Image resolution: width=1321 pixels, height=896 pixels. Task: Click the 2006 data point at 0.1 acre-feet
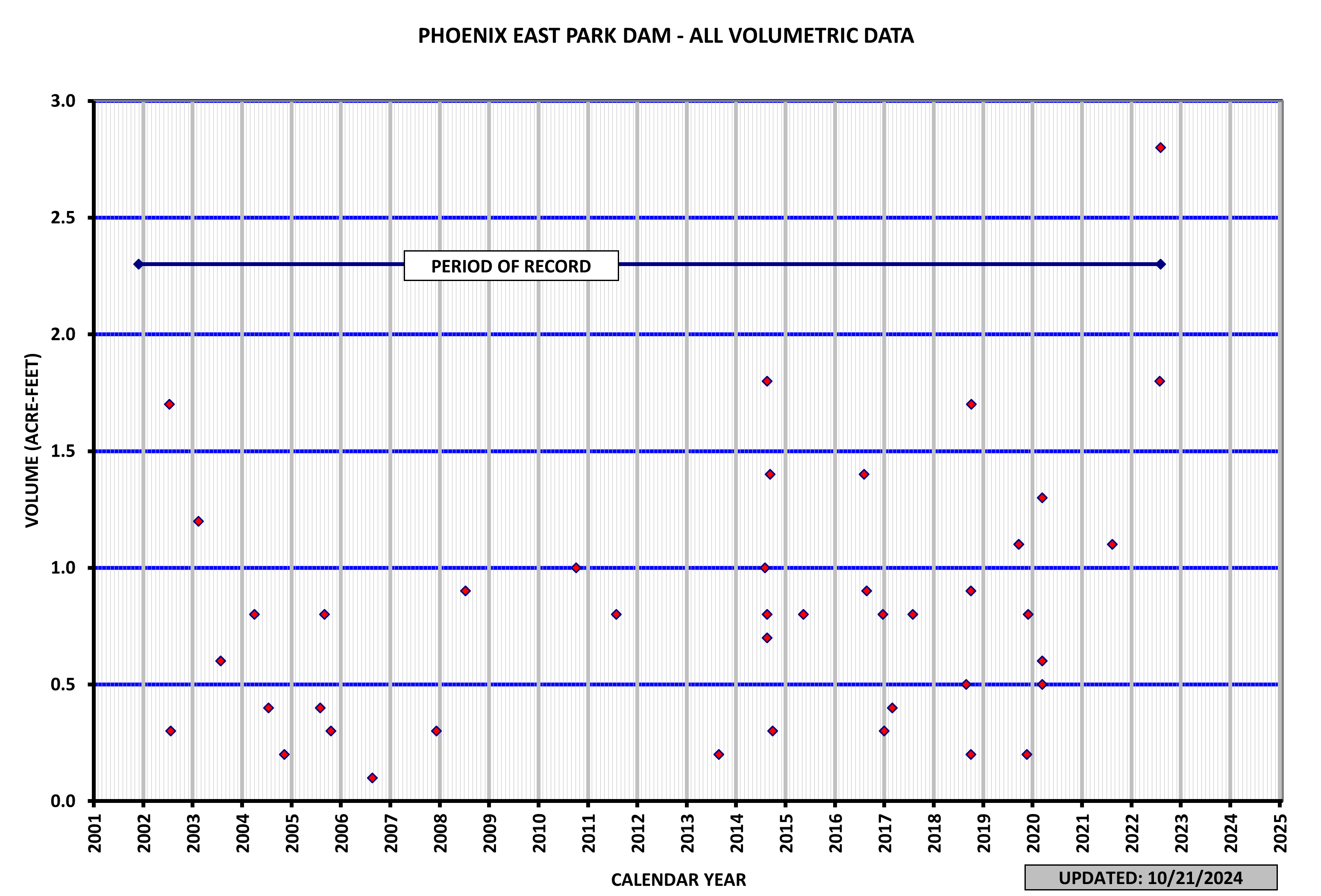372,778
